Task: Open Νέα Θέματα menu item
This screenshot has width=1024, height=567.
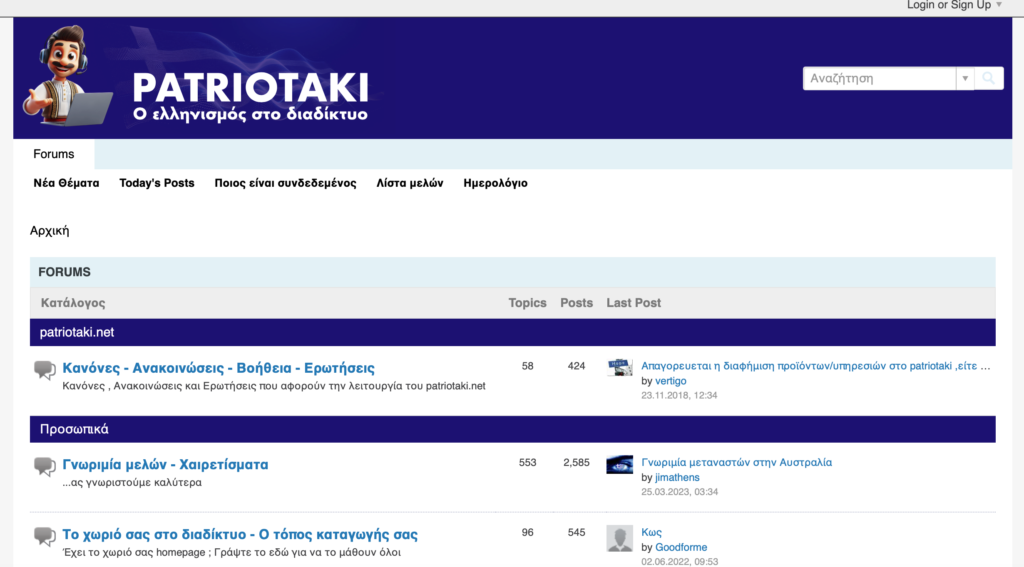Action: coord(66,183)
